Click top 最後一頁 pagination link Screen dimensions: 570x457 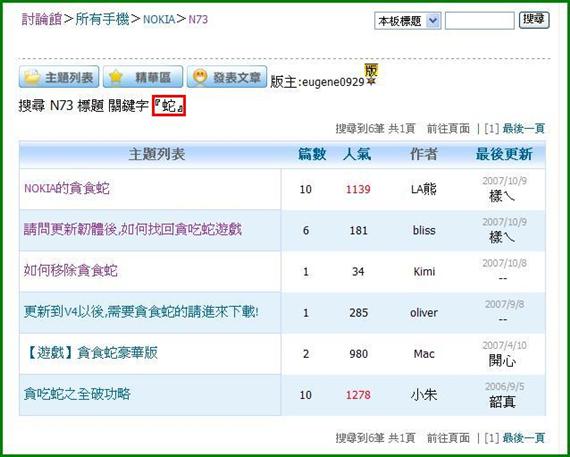[523, 129]
